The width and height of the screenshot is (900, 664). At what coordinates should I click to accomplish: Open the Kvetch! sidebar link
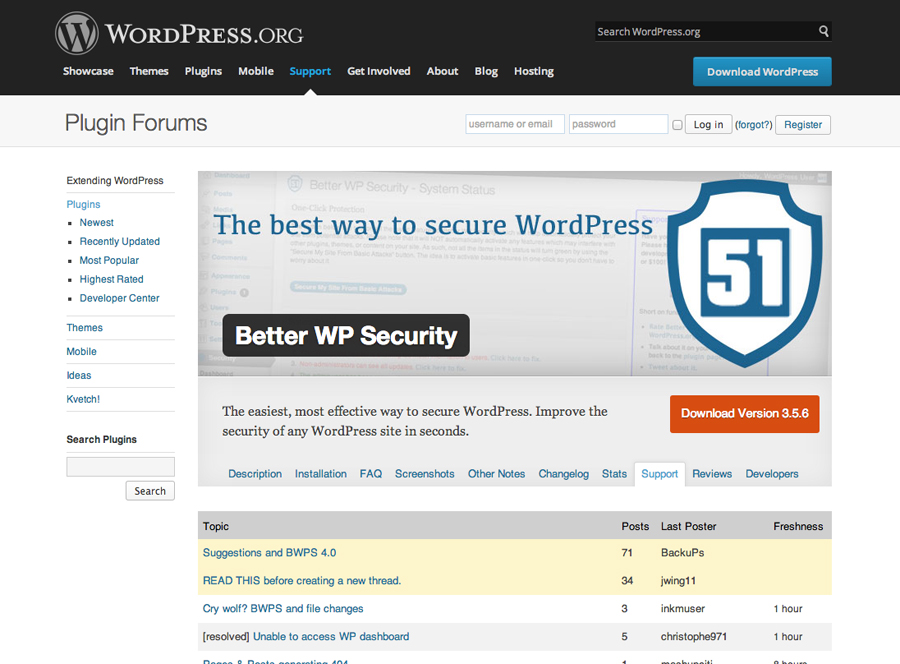[x=83, y=399]
